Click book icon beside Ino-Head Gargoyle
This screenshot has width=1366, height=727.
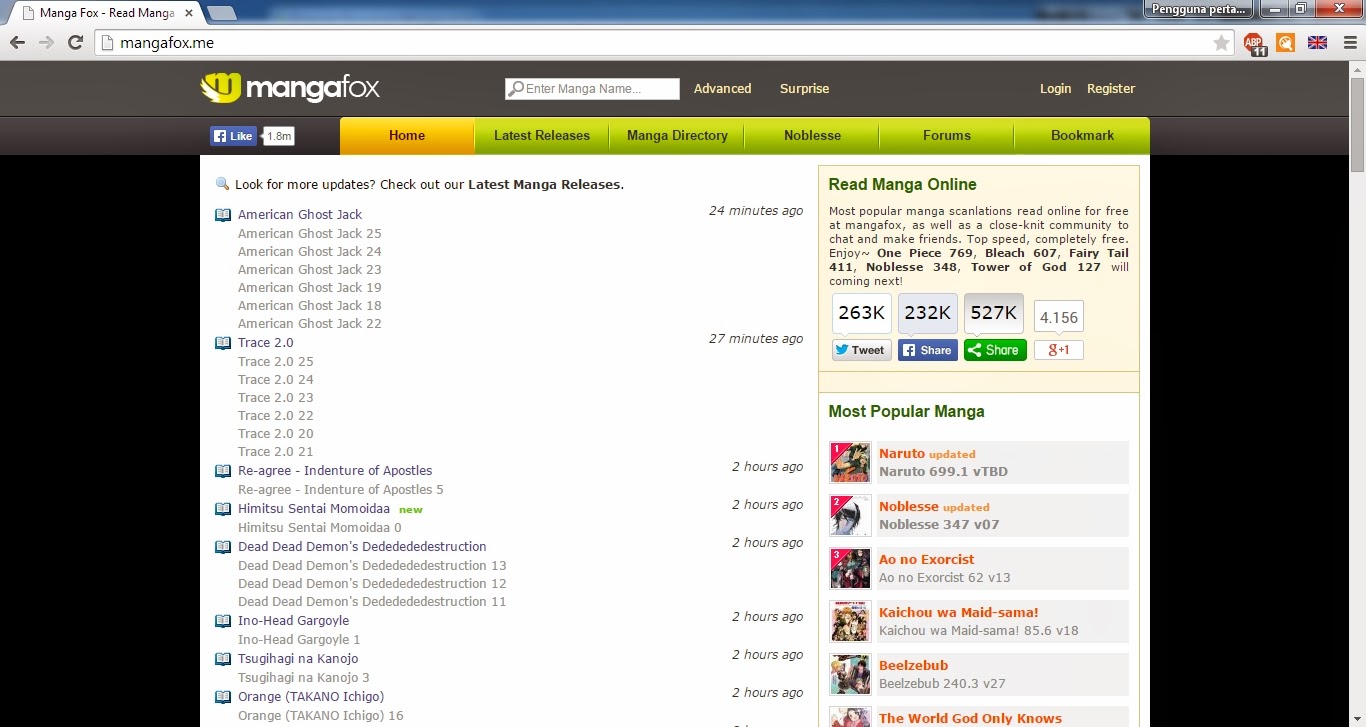pos(223,621)
